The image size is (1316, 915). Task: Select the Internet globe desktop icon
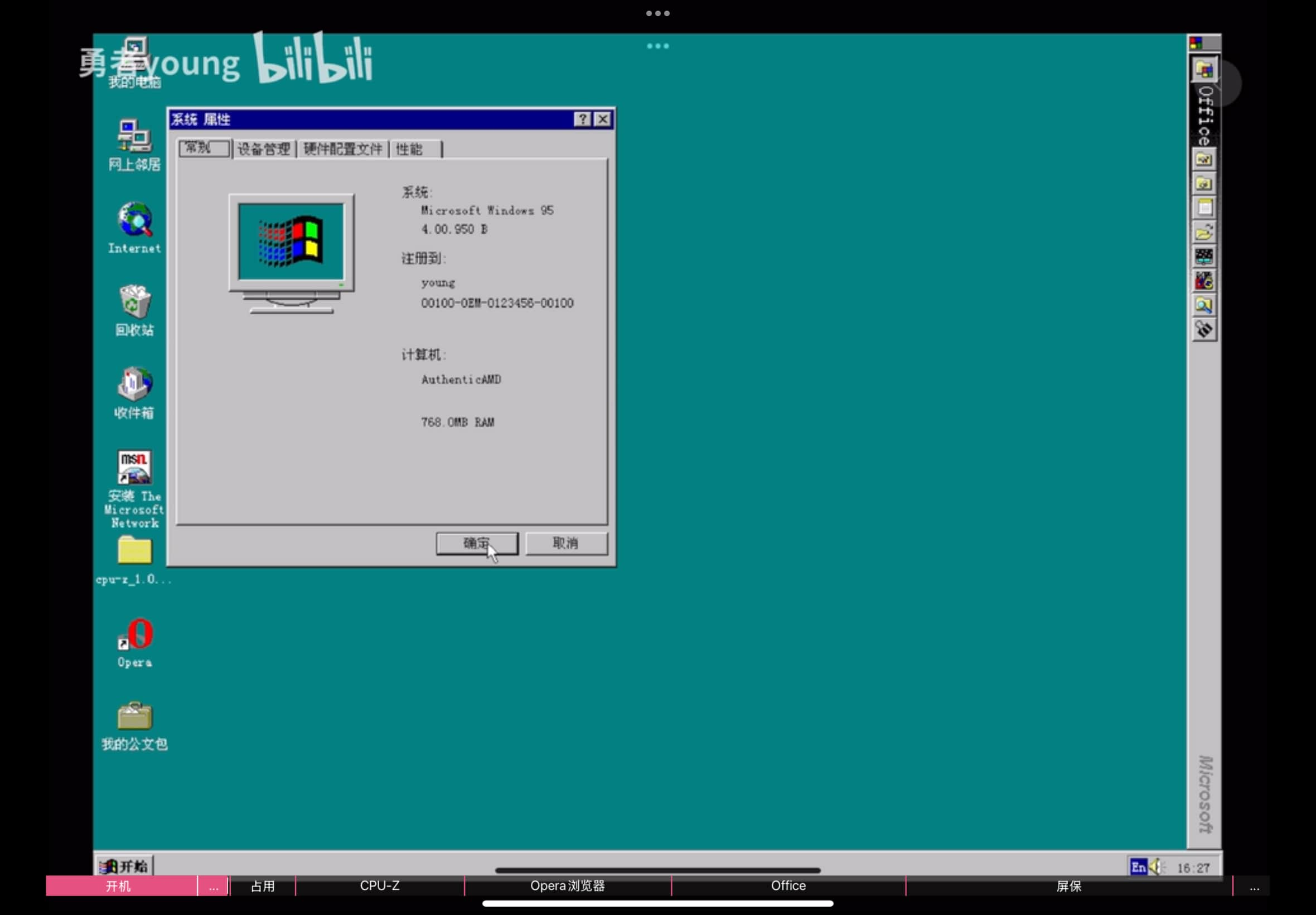[x=134, y=227]
